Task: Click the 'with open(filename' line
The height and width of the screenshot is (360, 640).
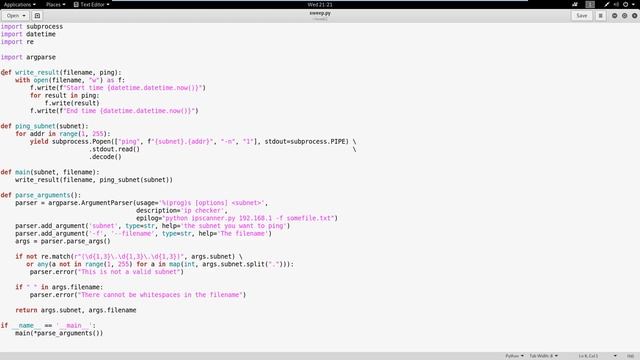Action: tap(70, 80)
